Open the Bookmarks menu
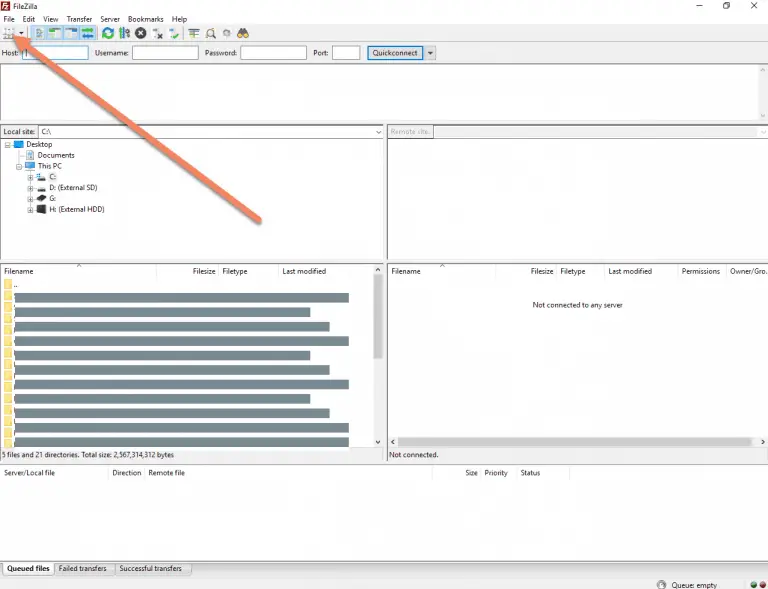This screenshot has width=768, height=589. [x=145, y=19]
